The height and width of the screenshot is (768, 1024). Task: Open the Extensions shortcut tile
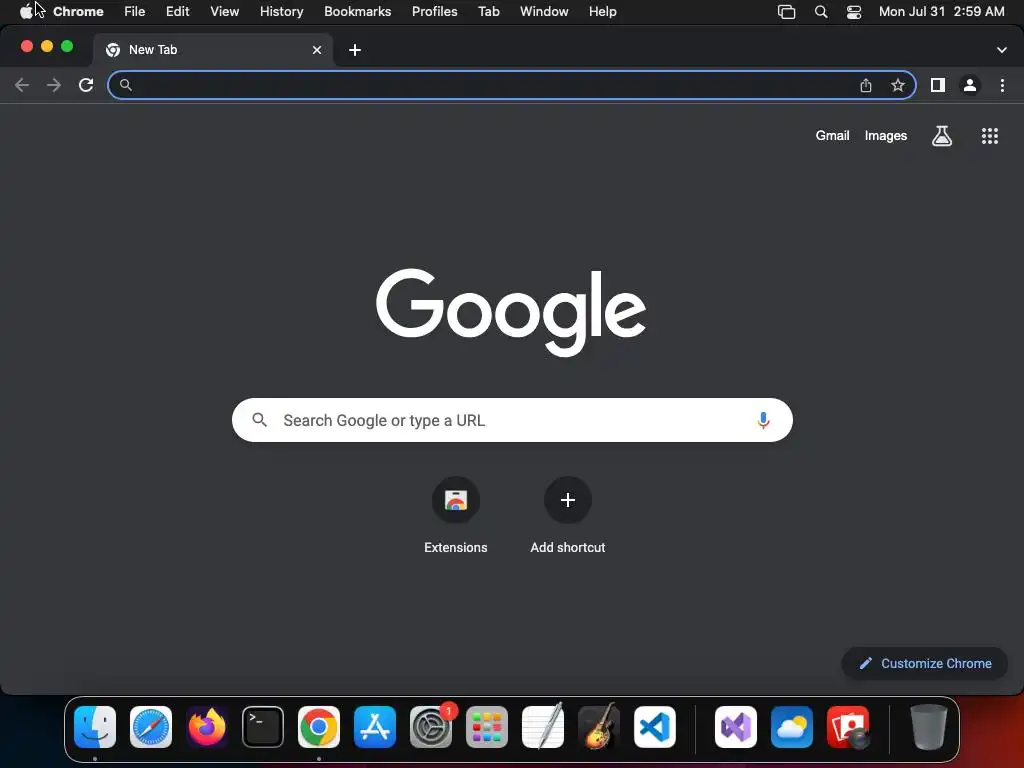click(x=456, y=500)
